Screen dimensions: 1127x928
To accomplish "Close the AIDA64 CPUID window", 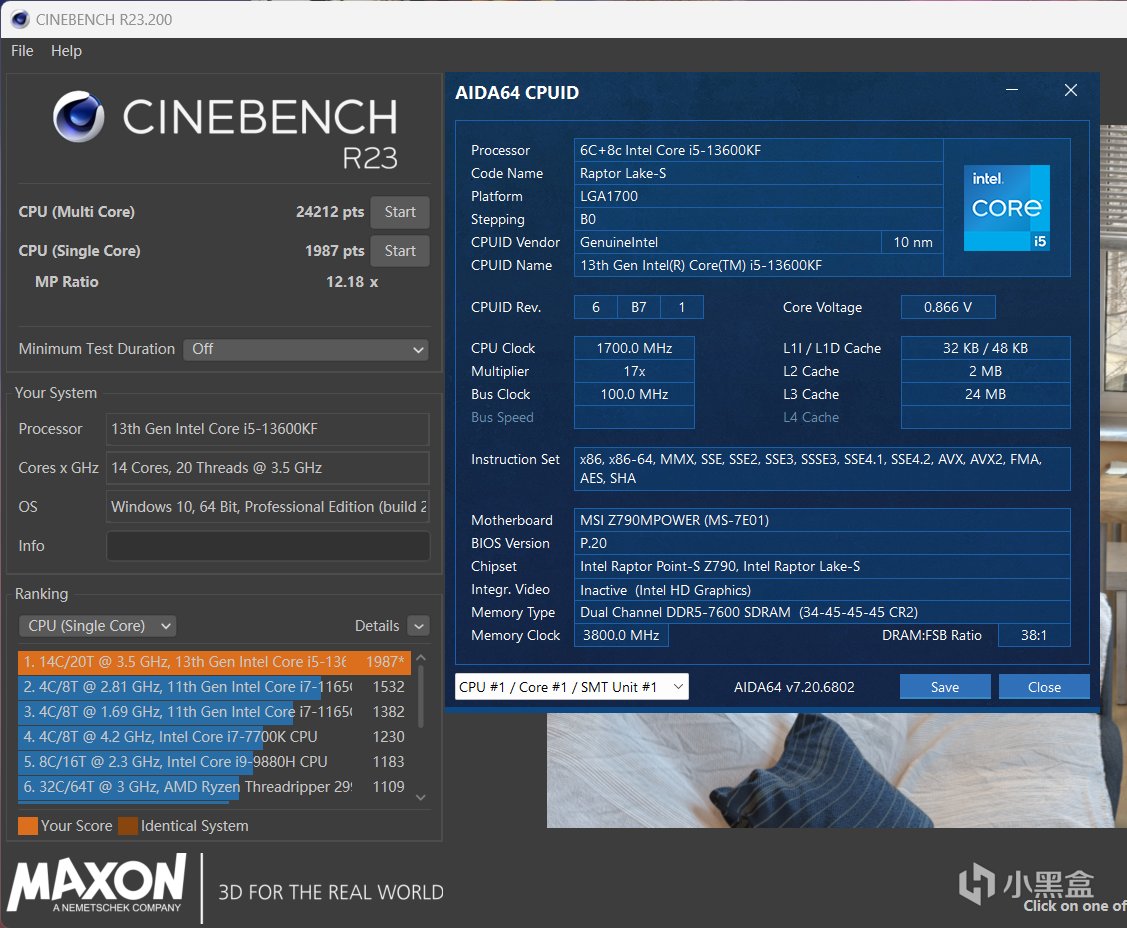I will click(x=1070, y=91).
